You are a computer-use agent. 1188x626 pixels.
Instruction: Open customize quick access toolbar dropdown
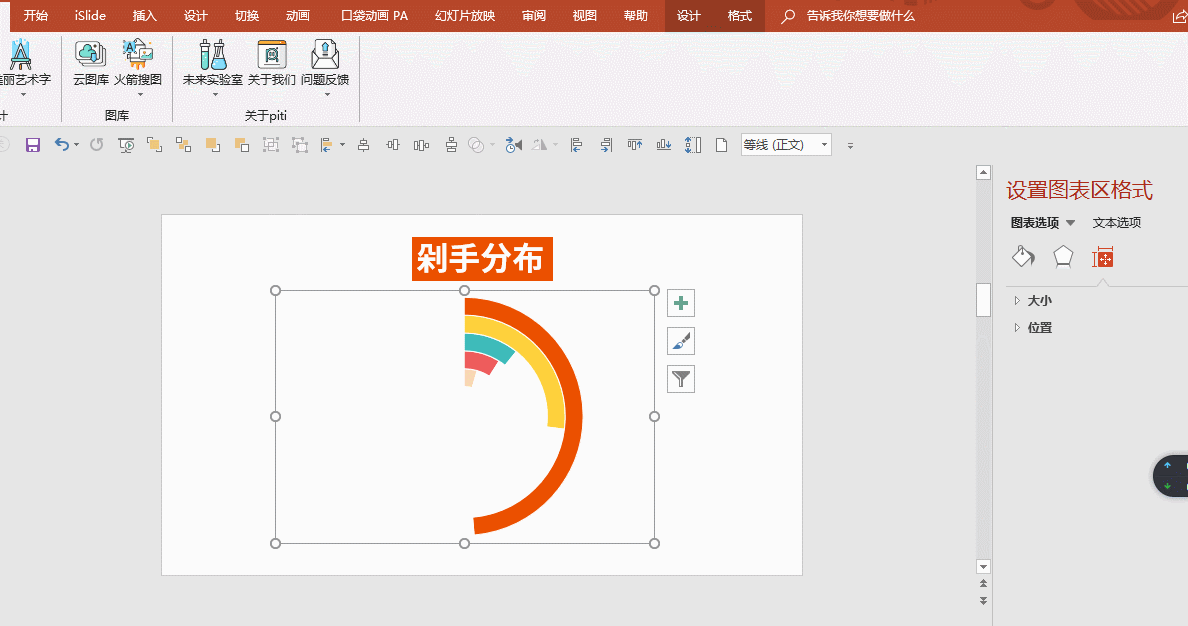[850, 146]
